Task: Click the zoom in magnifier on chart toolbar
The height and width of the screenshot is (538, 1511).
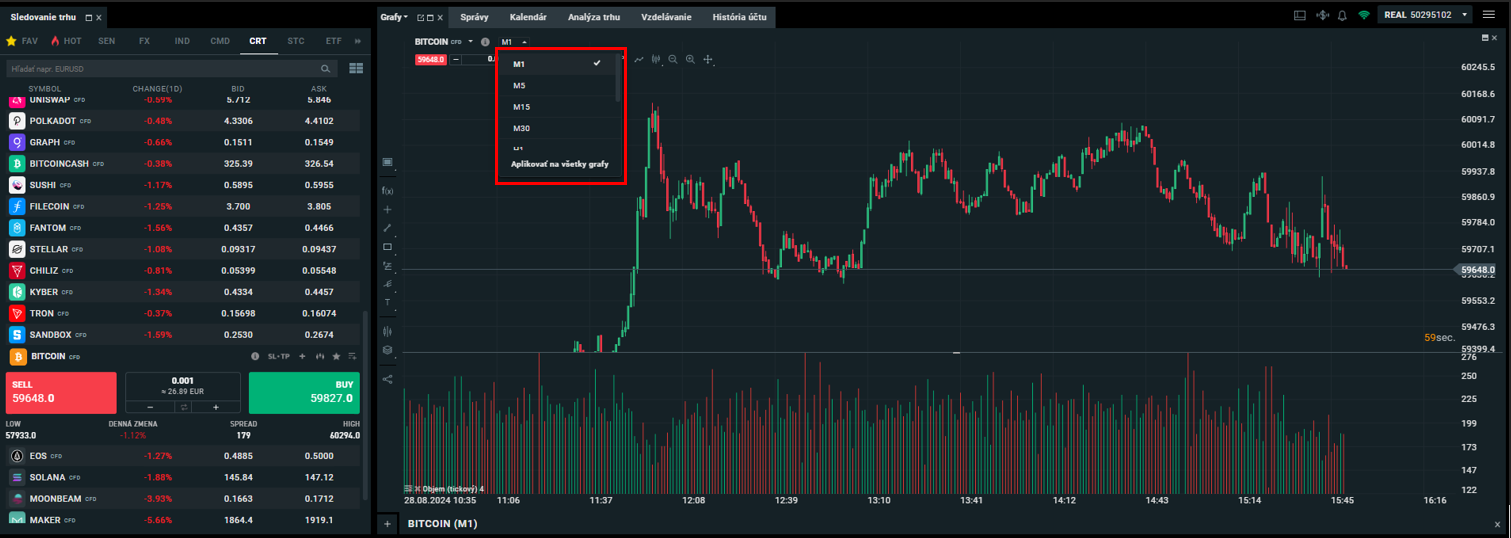Action: [690, 60]
